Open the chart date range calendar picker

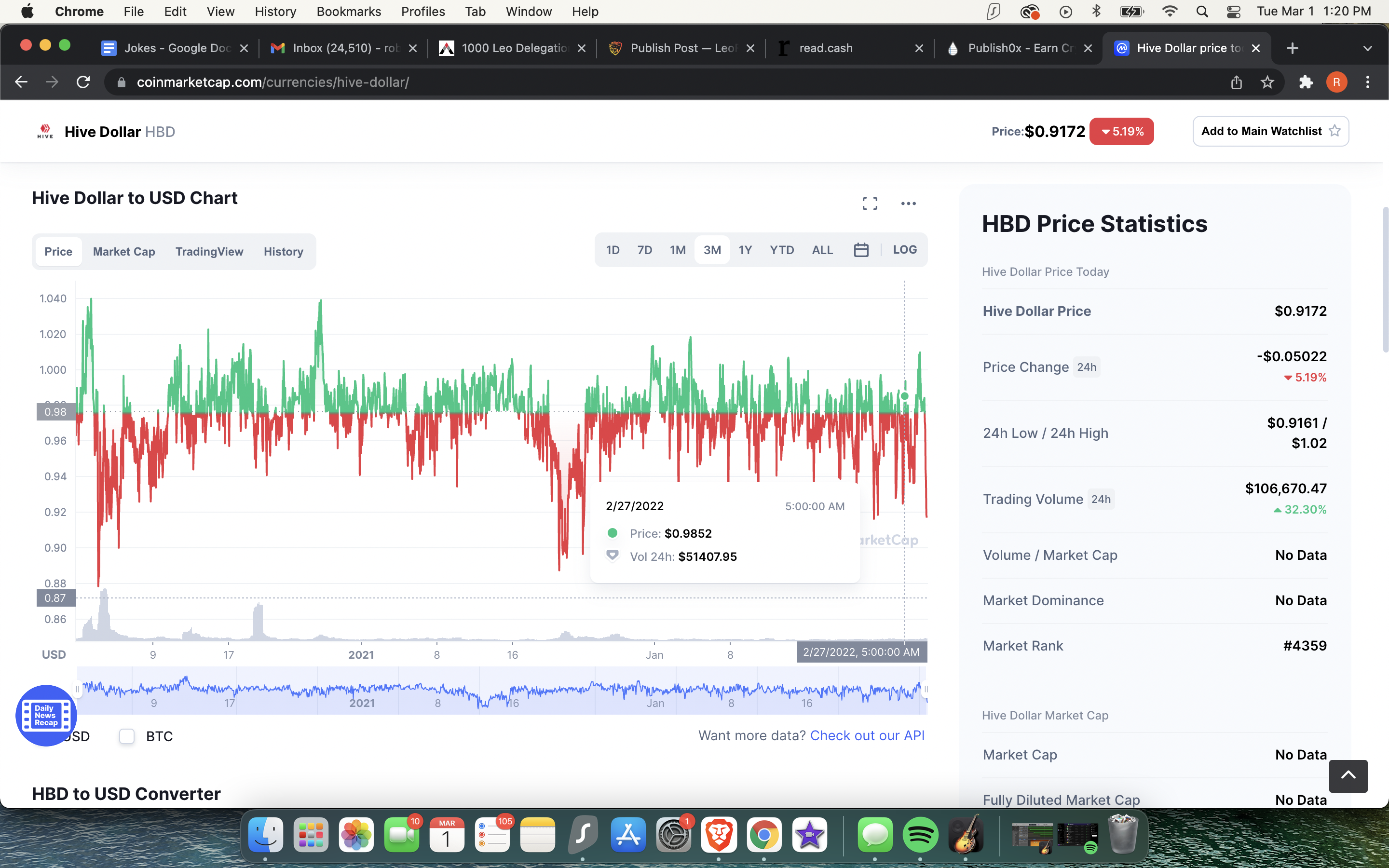[x=861, y=250]
